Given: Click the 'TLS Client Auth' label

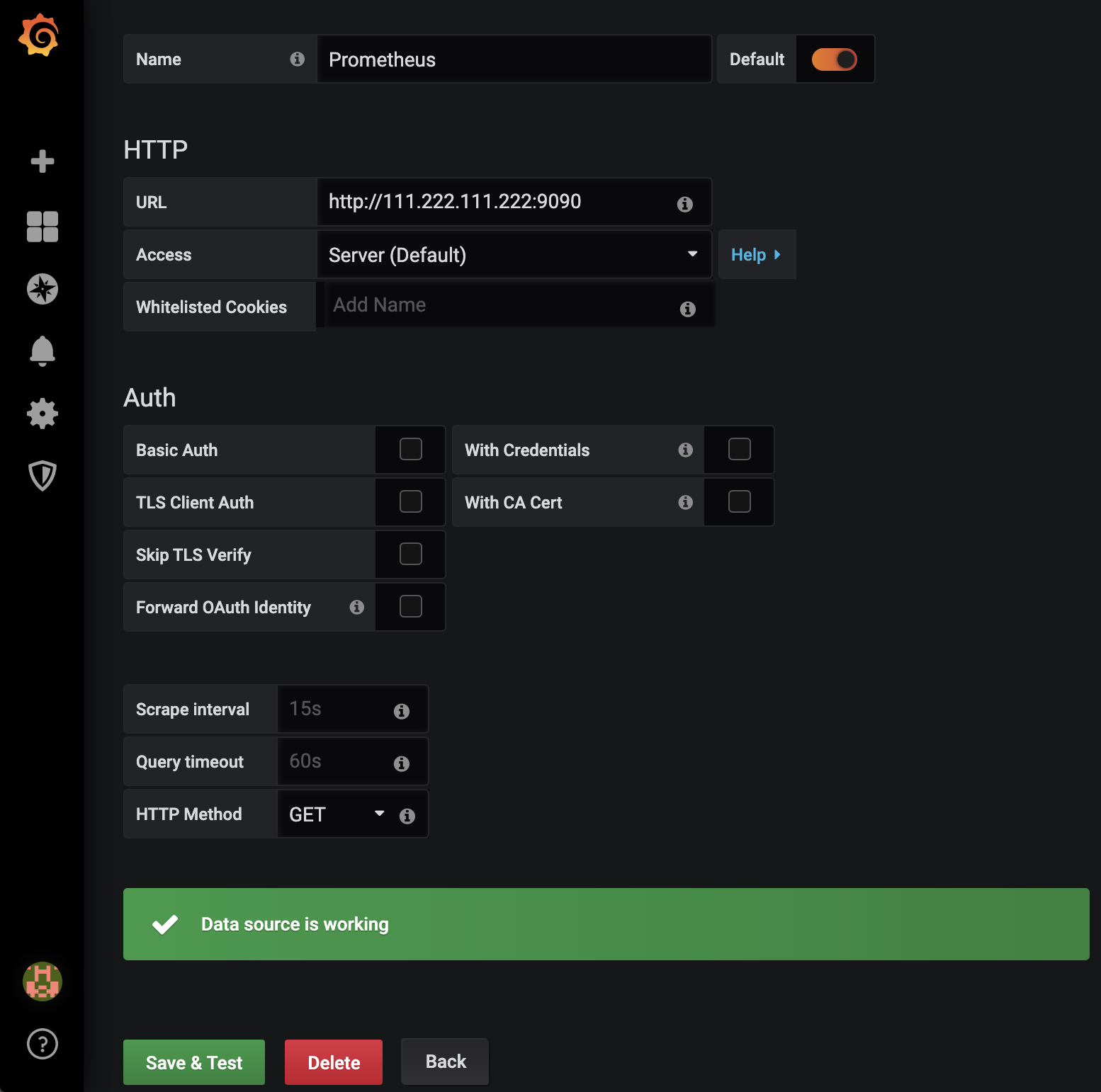Looking at the screenshot, I should pos(195,502).
